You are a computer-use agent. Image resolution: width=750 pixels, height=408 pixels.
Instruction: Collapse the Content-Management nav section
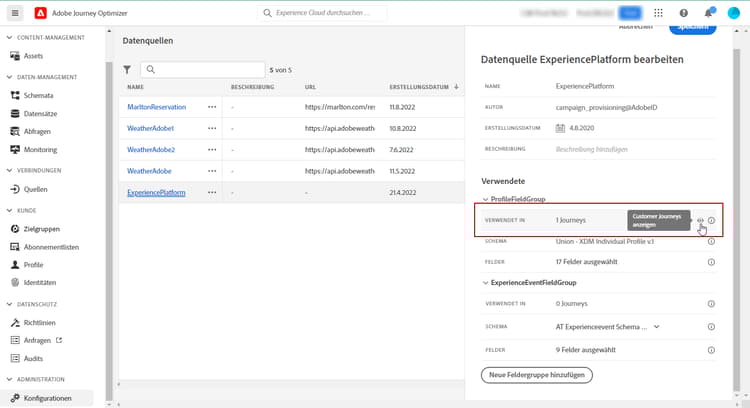coord(9,37)
